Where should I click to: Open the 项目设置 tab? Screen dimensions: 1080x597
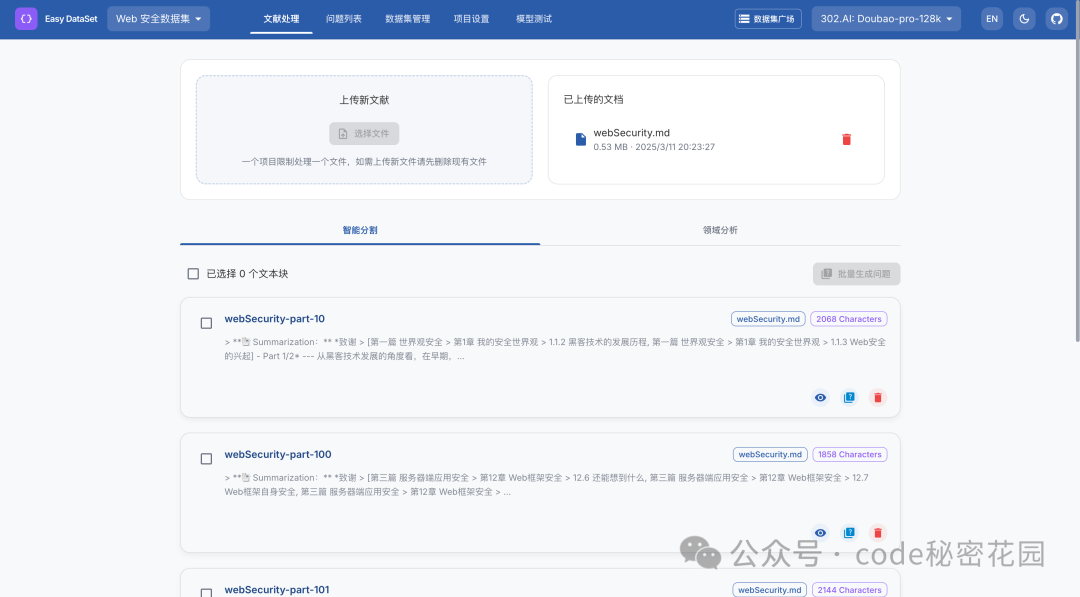pos(471,19)
